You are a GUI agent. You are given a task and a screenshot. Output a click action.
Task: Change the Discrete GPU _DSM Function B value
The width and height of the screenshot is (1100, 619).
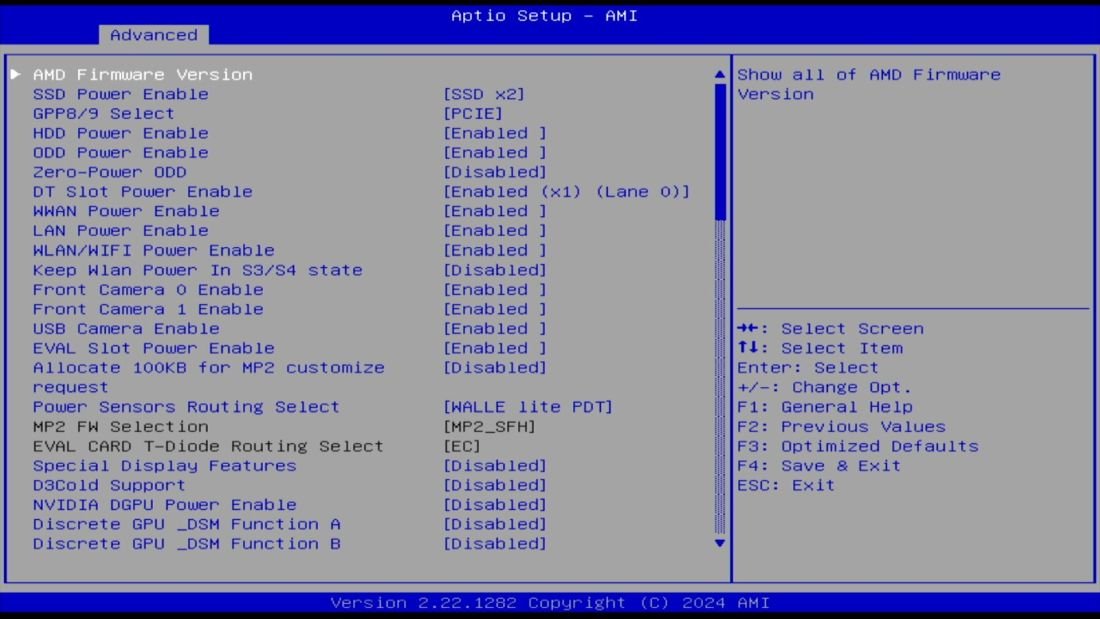494,544
